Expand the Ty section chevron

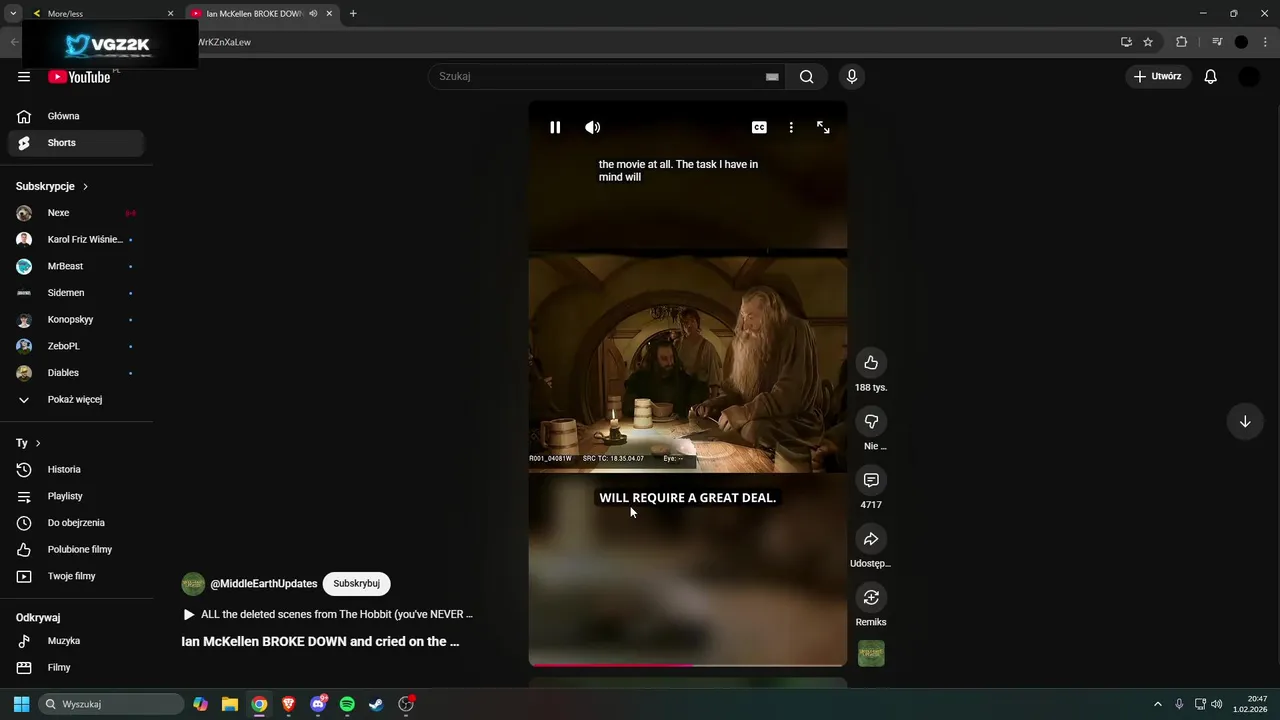[38, 443]
